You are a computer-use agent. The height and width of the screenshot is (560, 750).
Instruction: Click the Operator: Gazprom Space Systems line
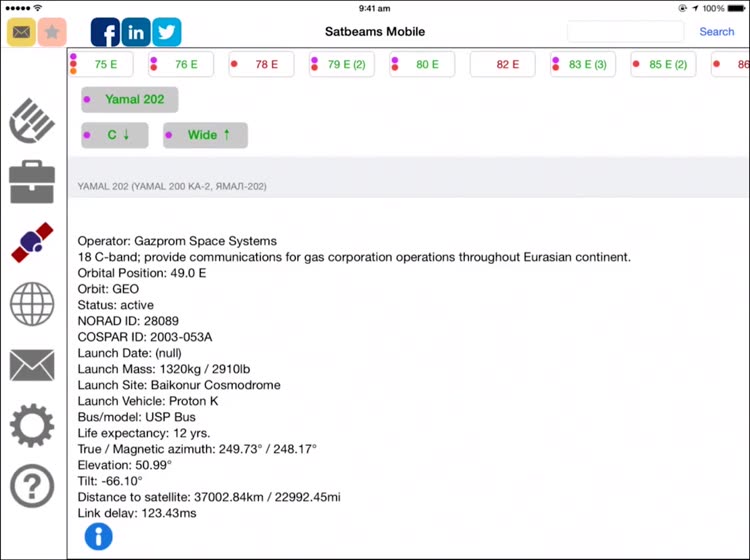(x=177, y=241)
